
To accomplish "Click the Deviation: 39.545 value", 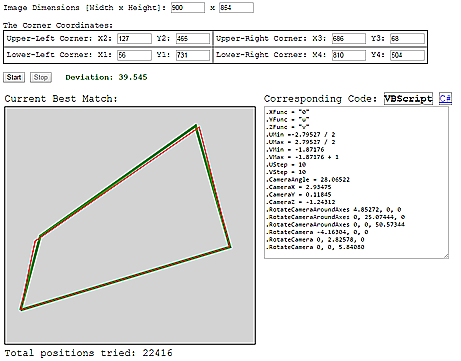I will point(106,77).
